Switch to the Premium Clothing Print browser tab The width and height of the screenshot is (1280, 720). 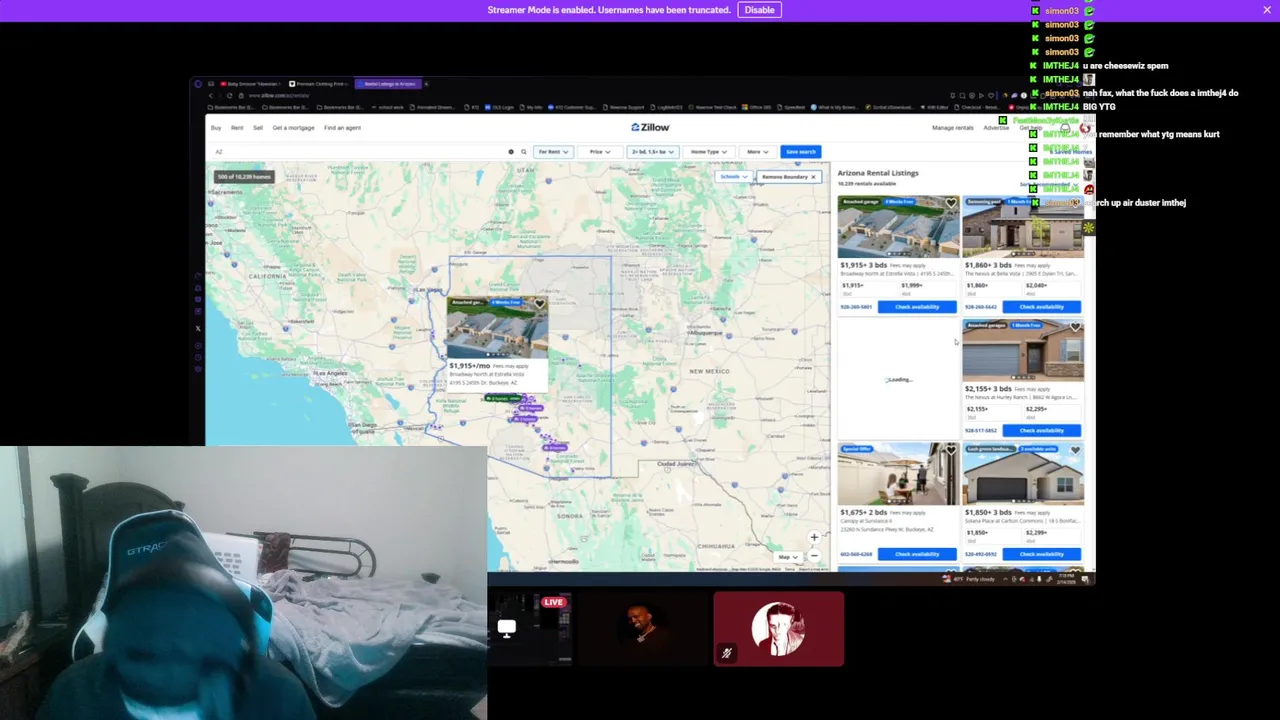pos(317,84)
